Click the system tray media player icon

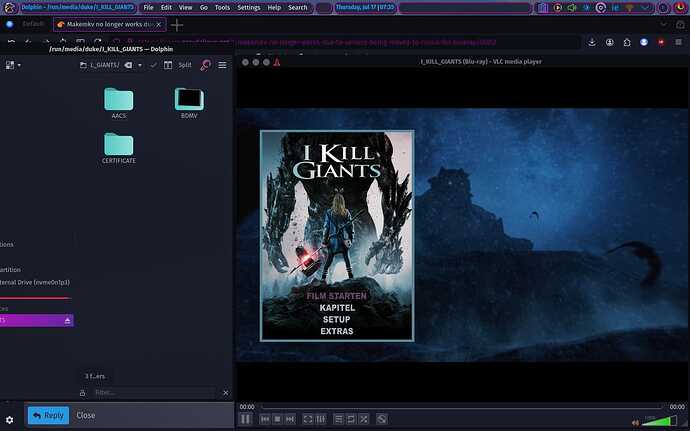click(558, 7)
